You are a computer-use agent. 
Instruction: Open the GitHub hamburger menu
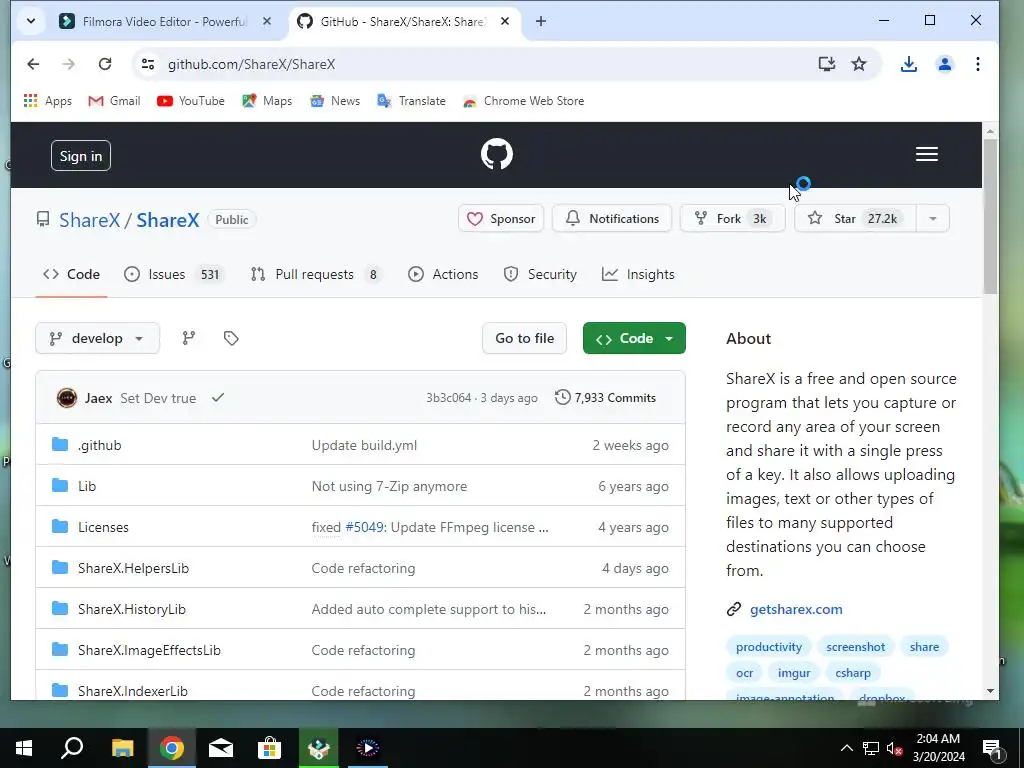[x=926, y=154]
